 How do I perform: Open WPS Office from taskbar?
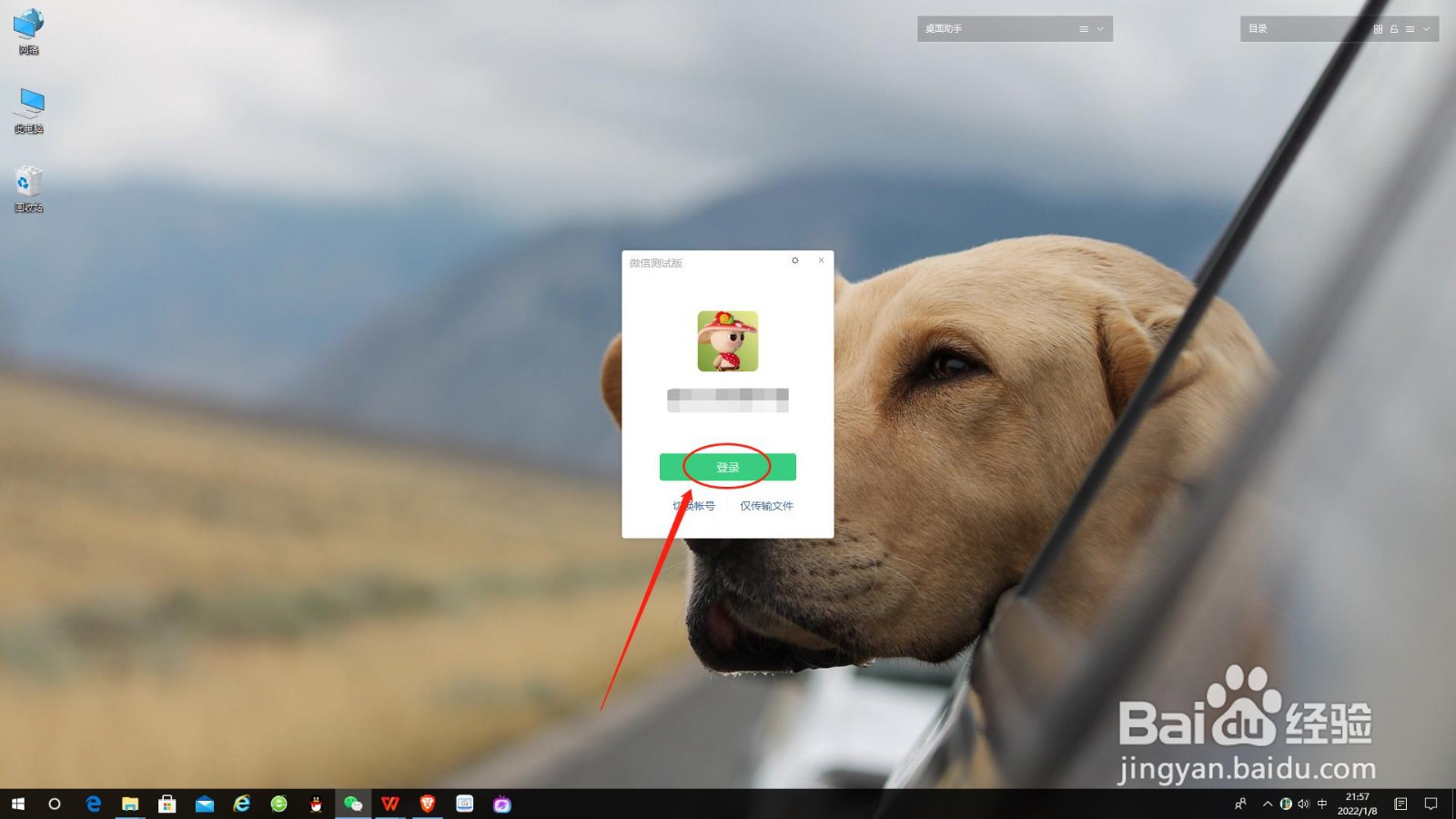coord(390,804)
